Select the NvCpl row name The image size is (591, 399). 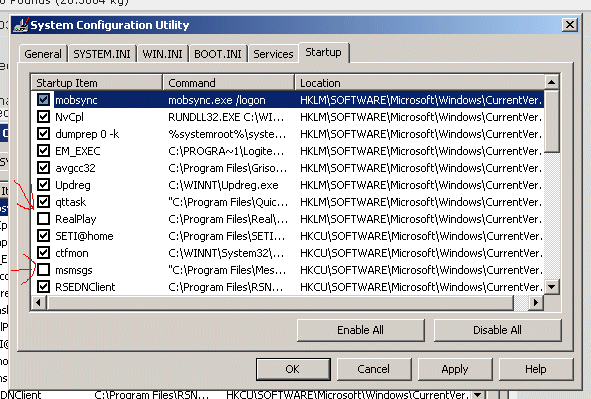click(69, 117)
